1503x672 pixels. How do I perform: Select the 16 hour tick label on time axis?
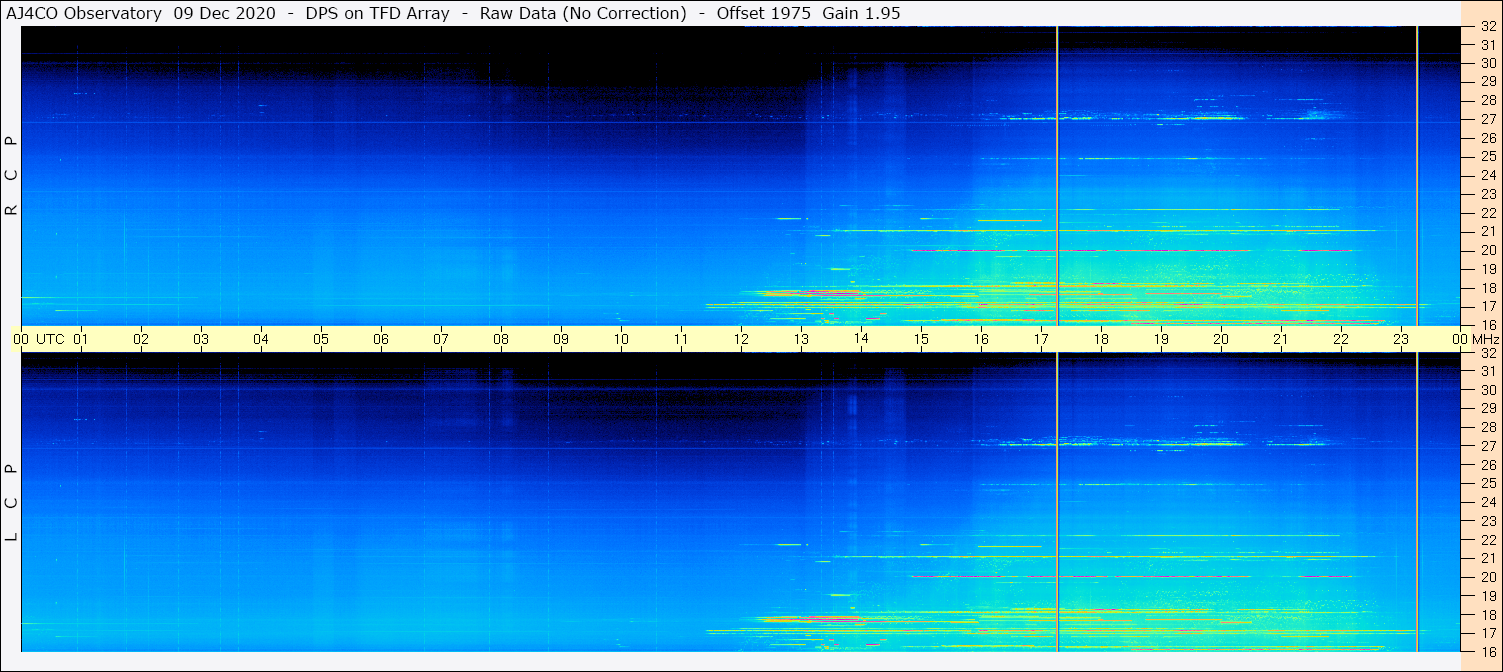point(981,339)
